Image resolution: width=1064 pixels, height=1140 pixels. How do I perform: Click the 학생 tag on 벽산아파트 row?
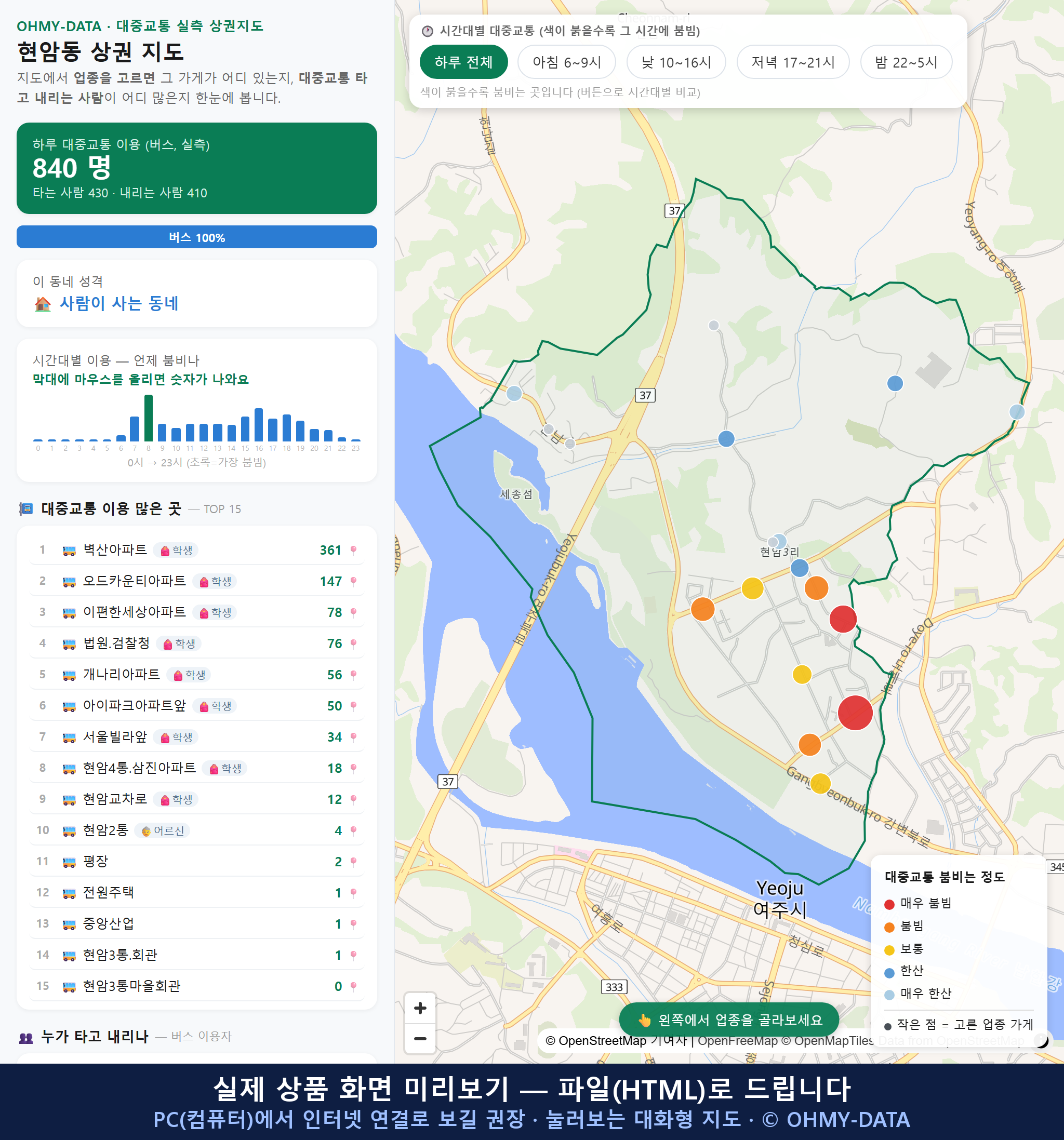pyautogui.click(x=176, y=551)
